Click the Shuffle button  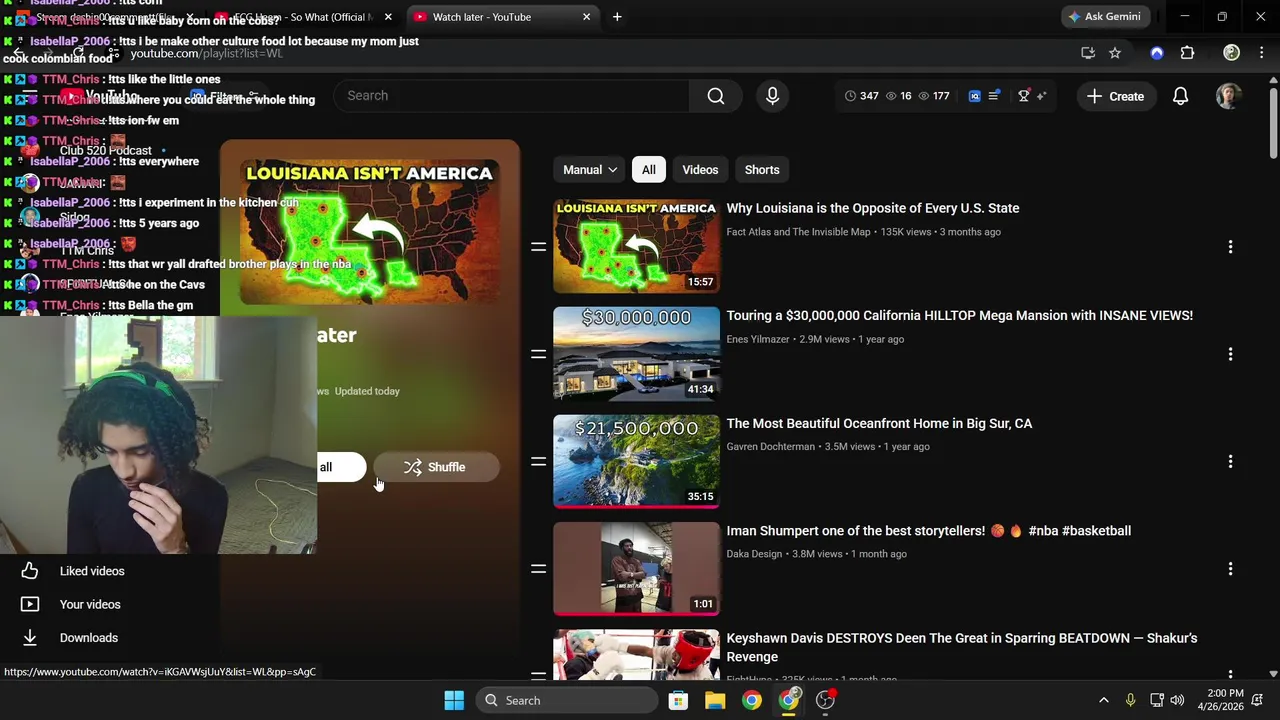point(436,467)
